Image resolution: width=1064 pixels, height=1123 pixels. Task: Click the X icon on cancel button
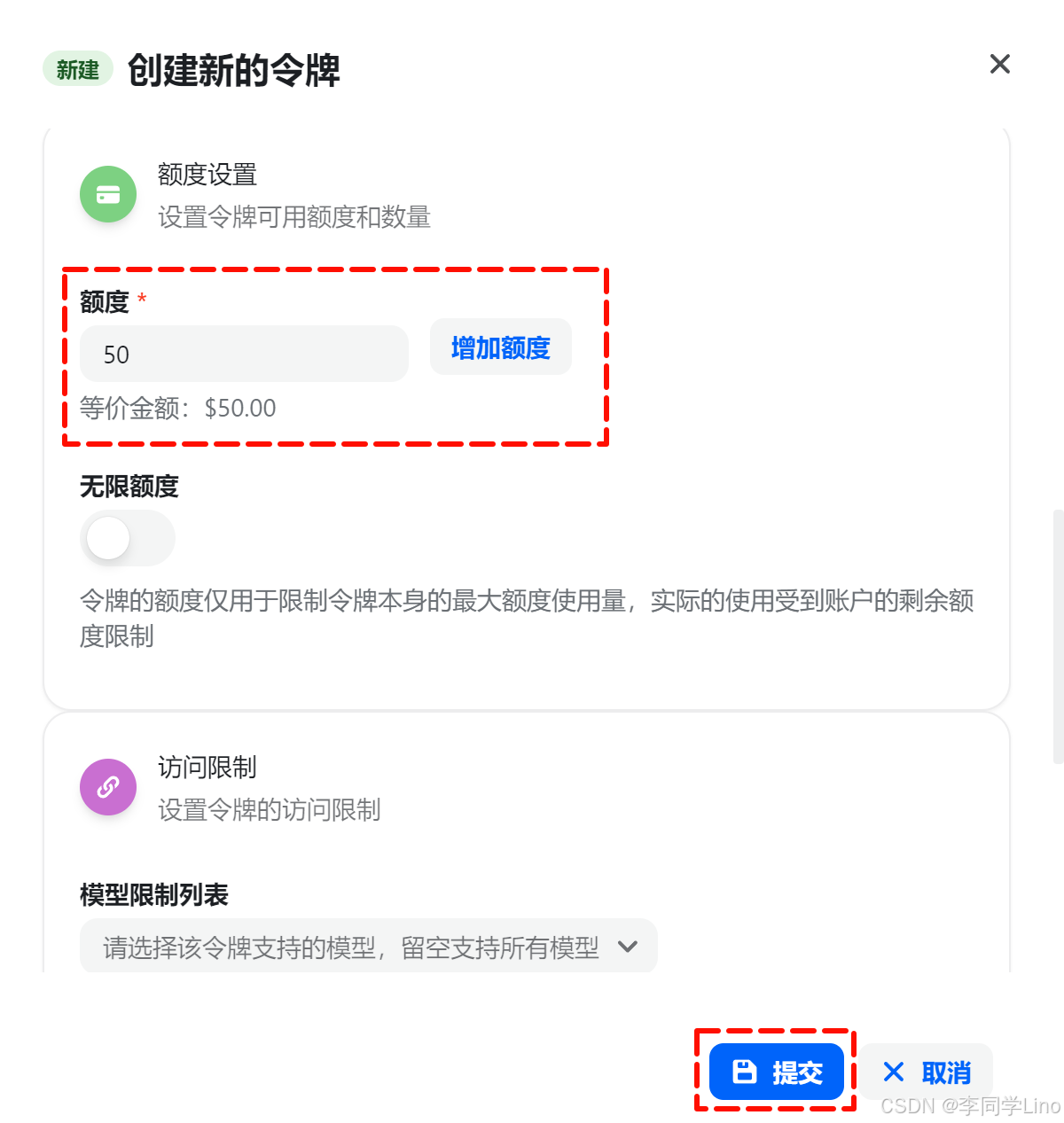point(894,1072)
